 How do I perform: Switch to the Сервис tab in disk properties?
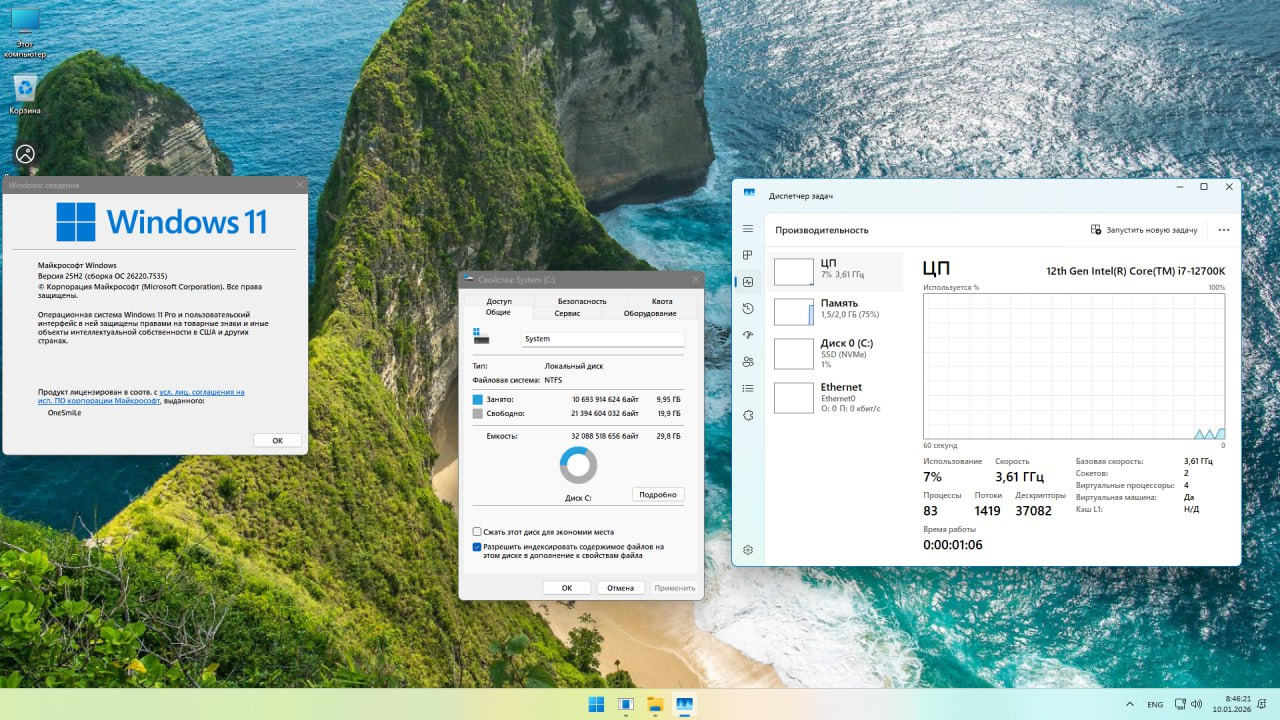click(567, 313)
